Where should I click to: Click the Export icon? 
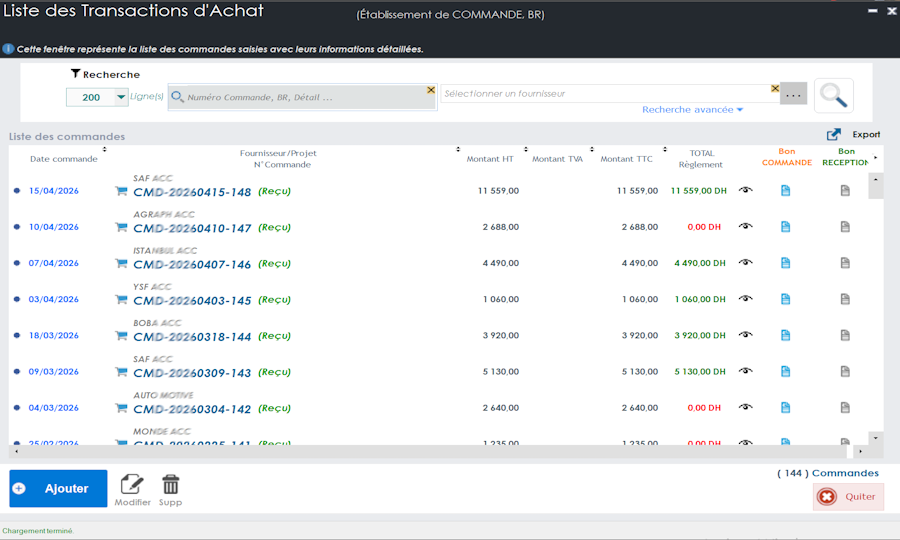(x=833, y=134)
